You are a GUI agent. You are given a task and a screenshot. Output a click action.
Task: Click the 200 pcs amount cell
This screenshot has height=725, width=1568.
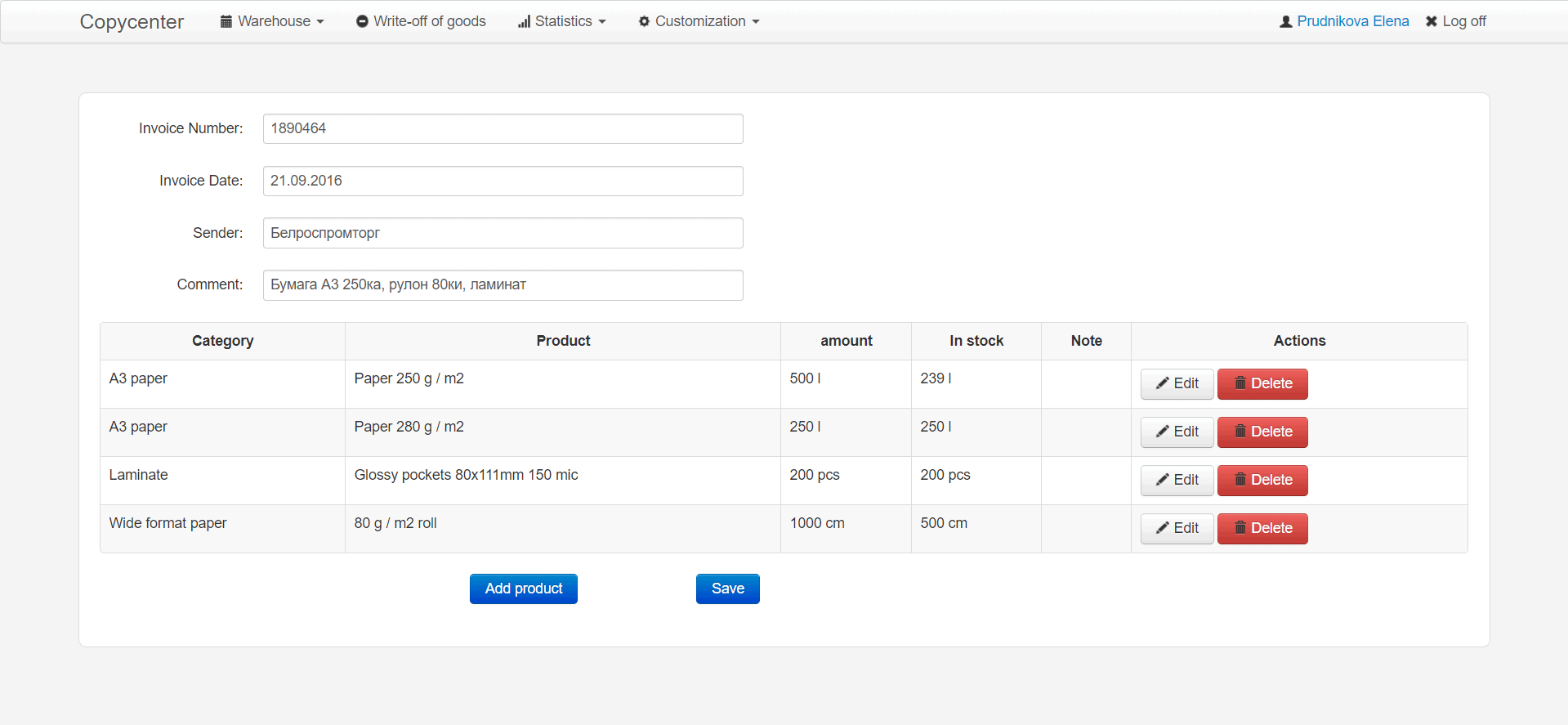(847, 481)
